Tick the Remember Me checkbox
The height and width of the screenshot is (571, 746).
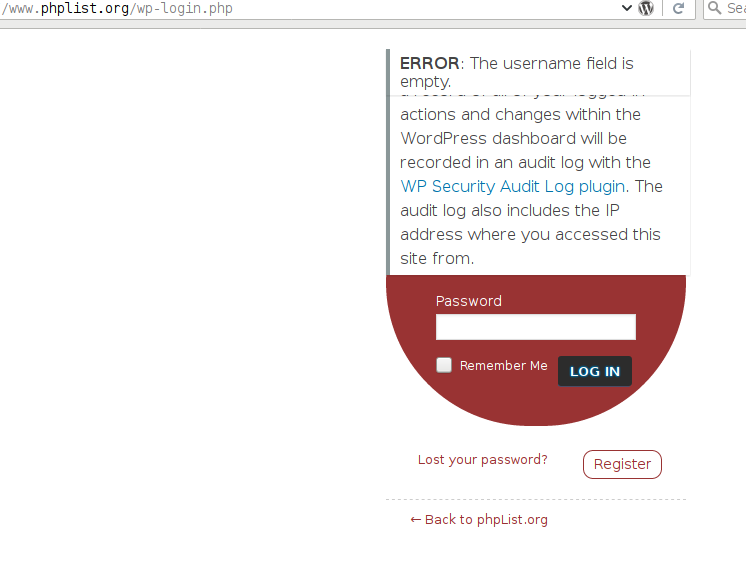pos(444,365)
